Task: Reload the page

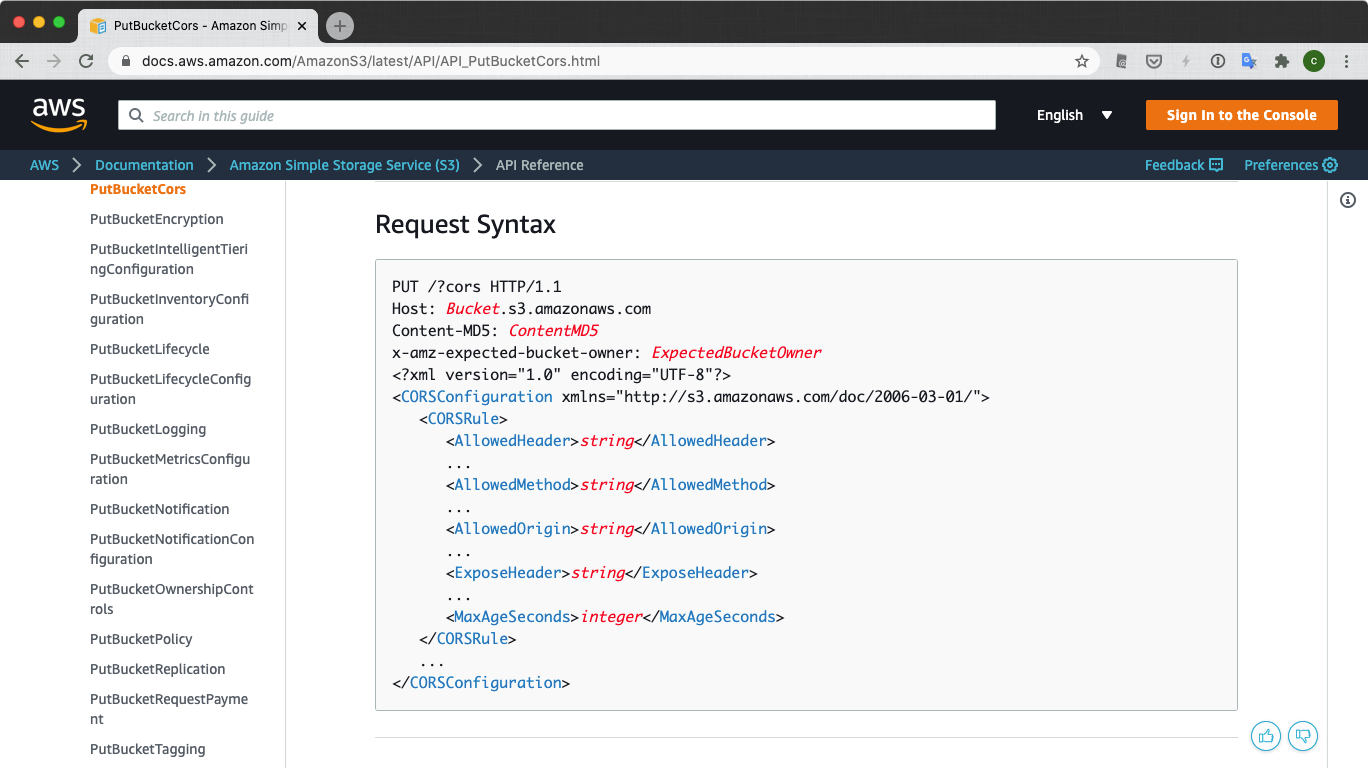Action: tap(86, 61)
